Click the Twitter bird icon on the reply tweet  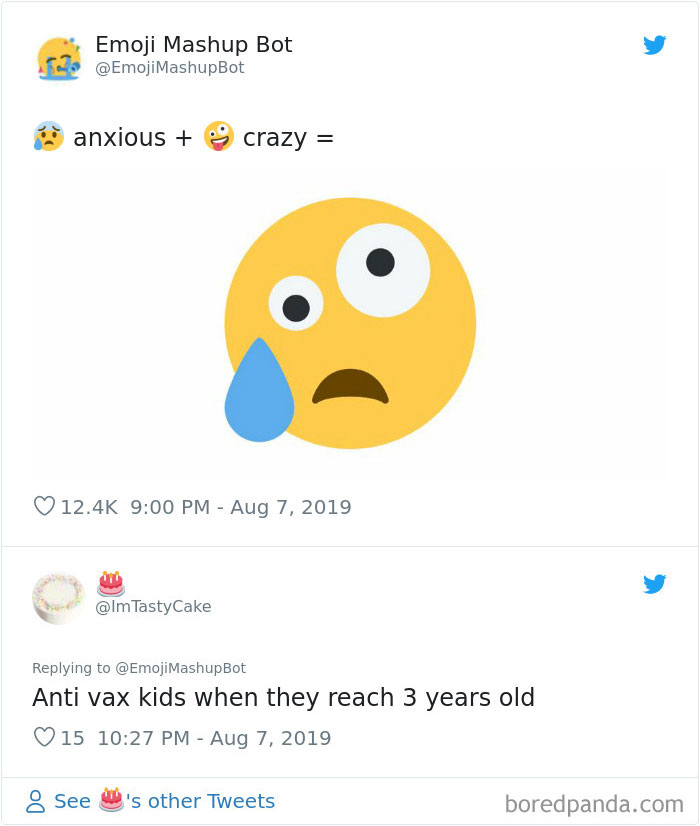coord(655,584)
